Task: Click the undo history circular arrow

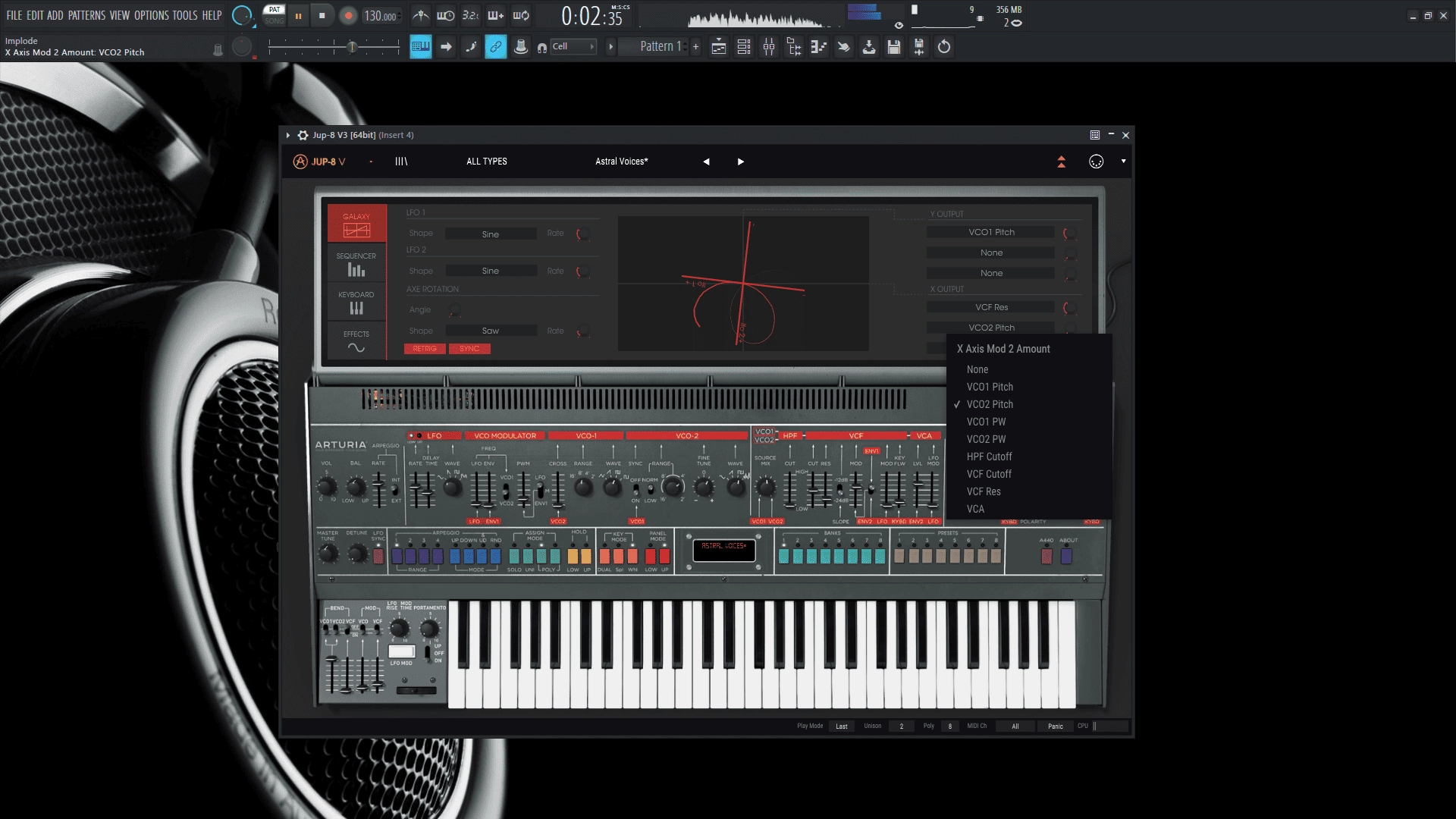Action: pyautogui.click(x=944, y=47)
